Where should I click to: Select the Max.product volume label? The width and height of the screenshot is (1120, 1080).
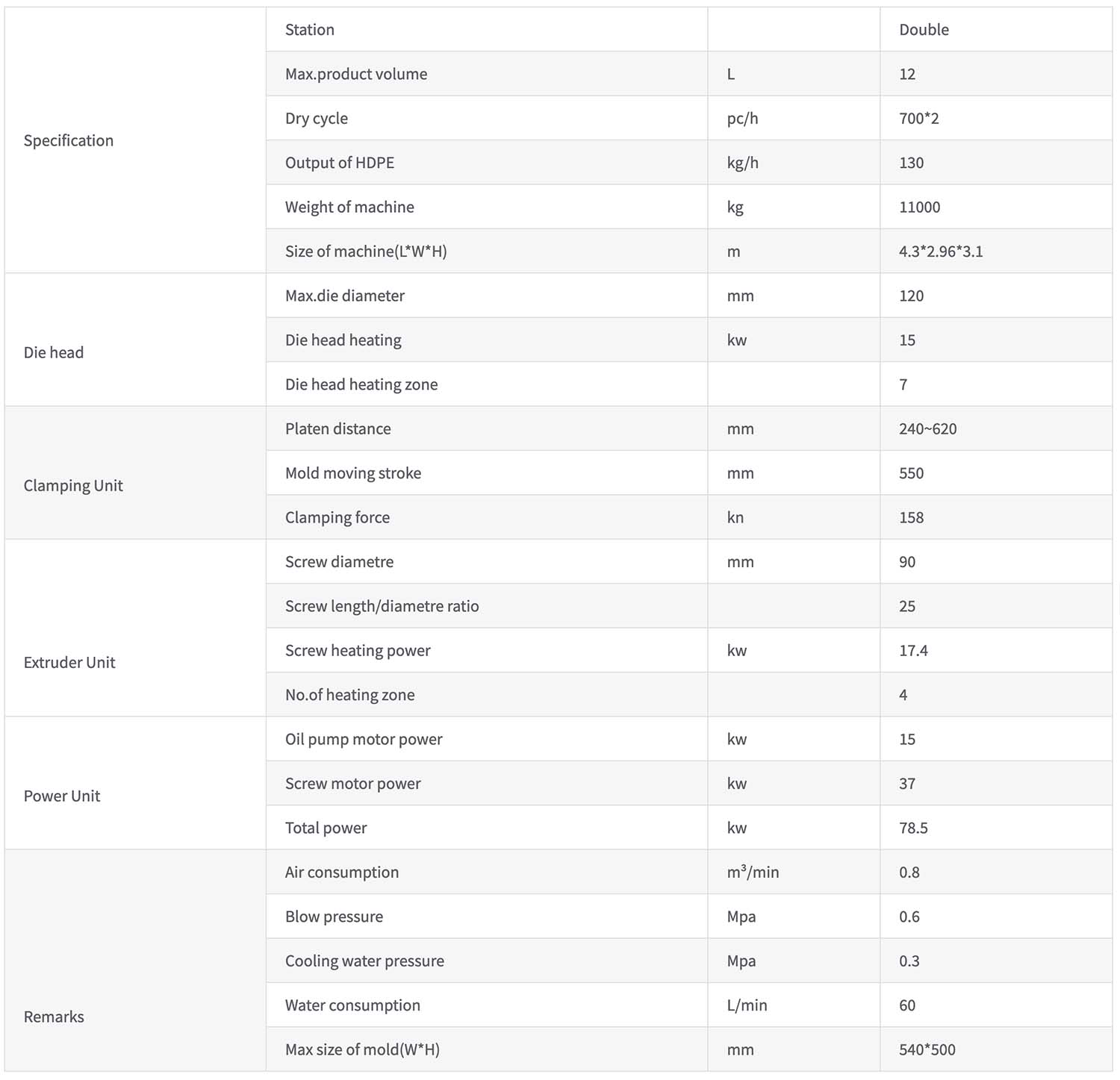356,74
